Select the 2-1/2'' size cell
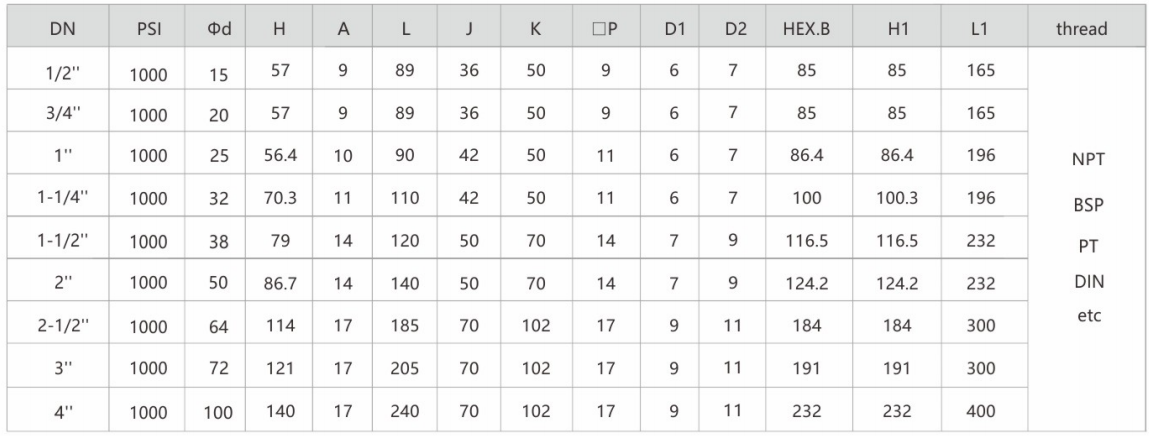1149x436 pixels. coord(62,326)
